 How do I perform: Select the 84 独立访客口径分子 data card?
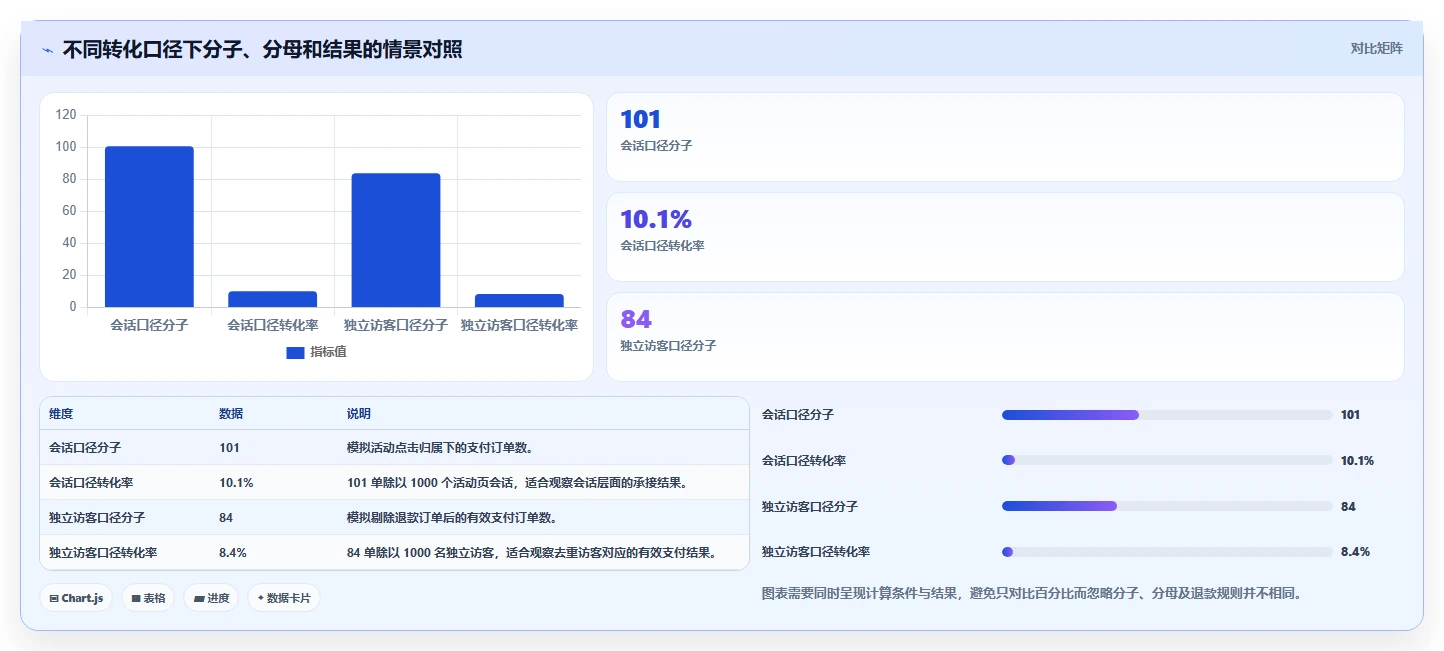1005,337
